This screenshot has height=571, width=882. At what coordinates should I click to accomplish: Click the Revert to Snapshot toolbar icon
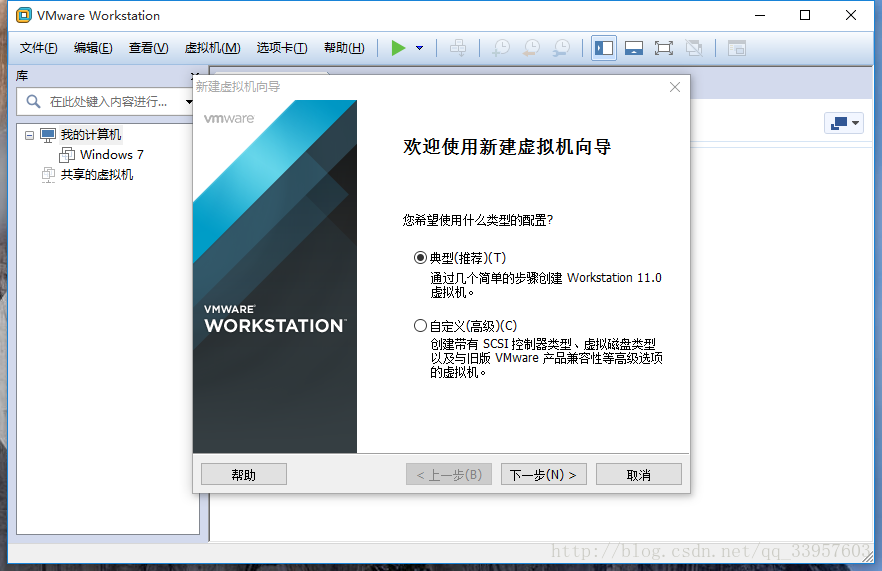coord(531,48)
